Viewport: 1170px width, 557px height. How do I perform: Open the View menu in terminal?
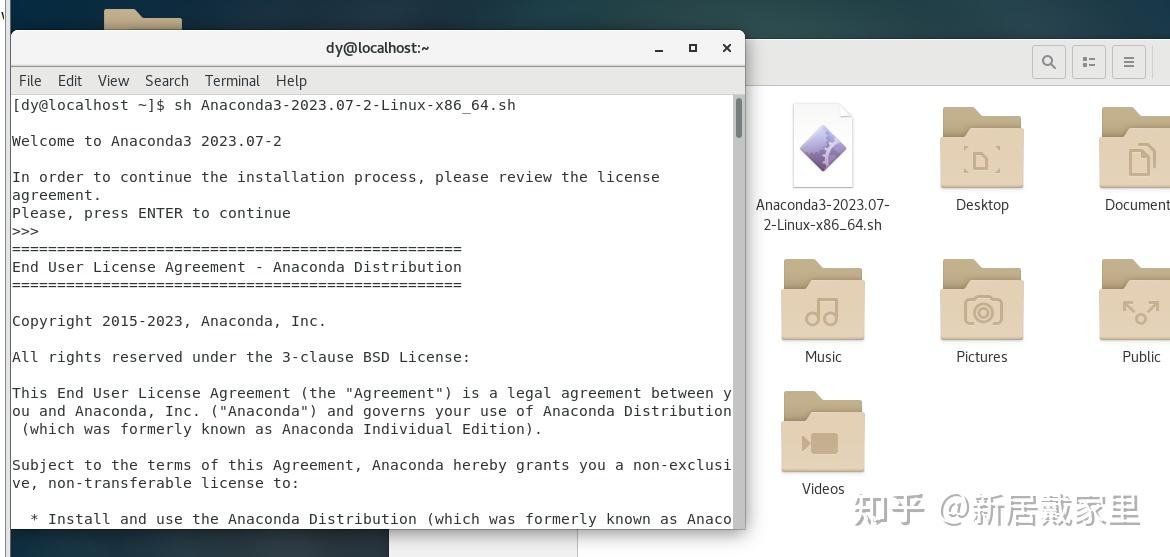coord(113,81)
